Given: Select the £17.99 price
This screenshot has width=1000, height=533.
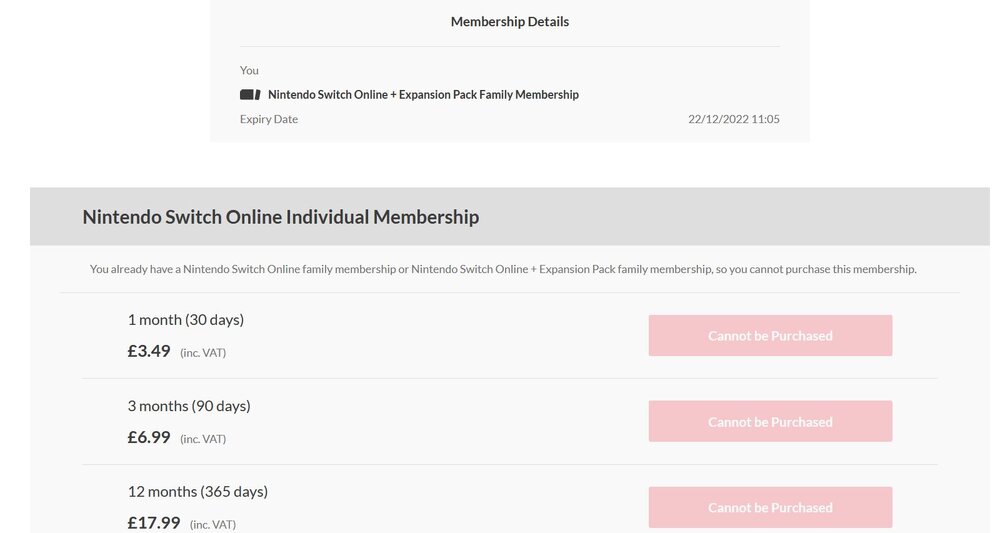Looking at the screenshot, I should coord(154,523).
